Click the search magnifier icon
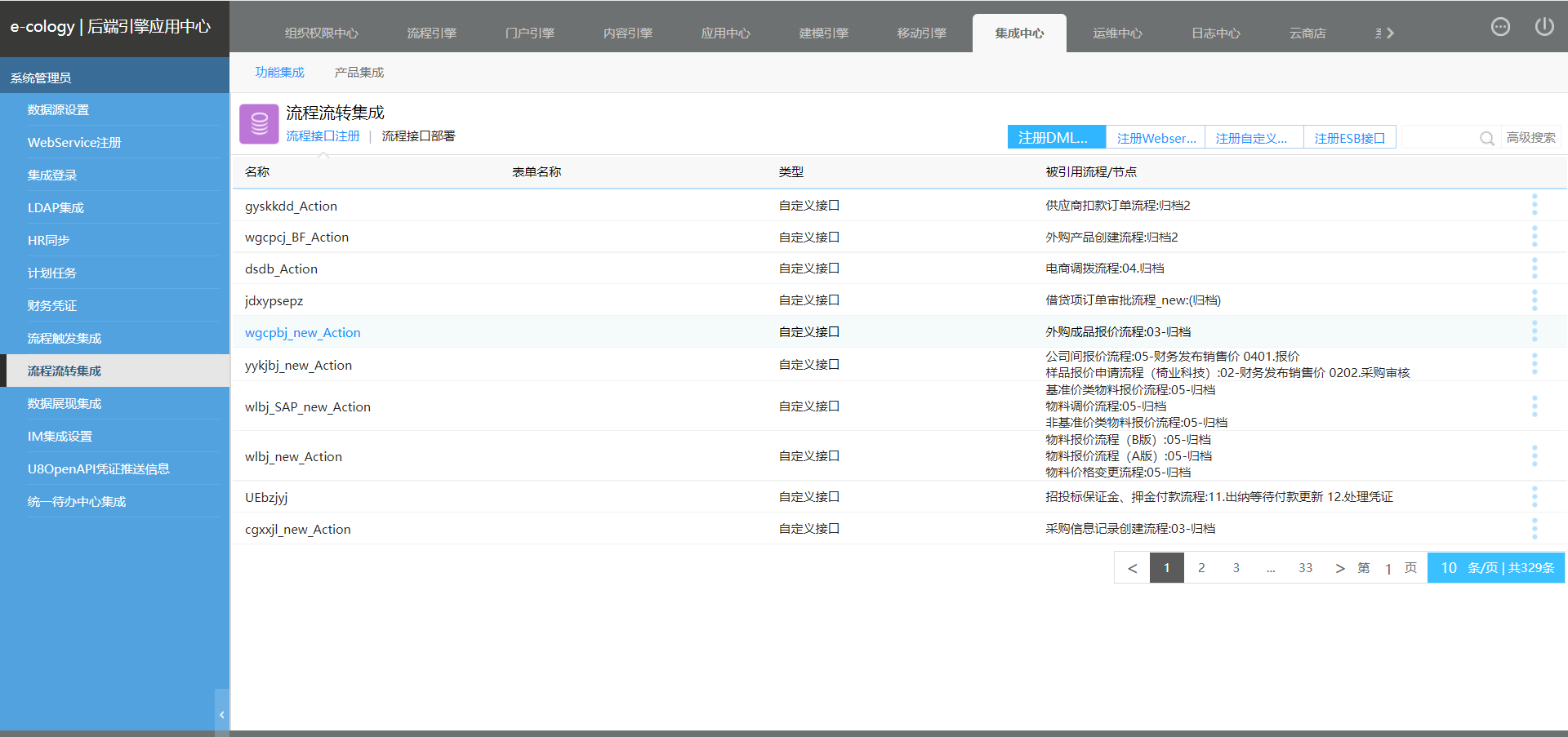This screenshot has width=1568, height=737. pos(1487,139)
